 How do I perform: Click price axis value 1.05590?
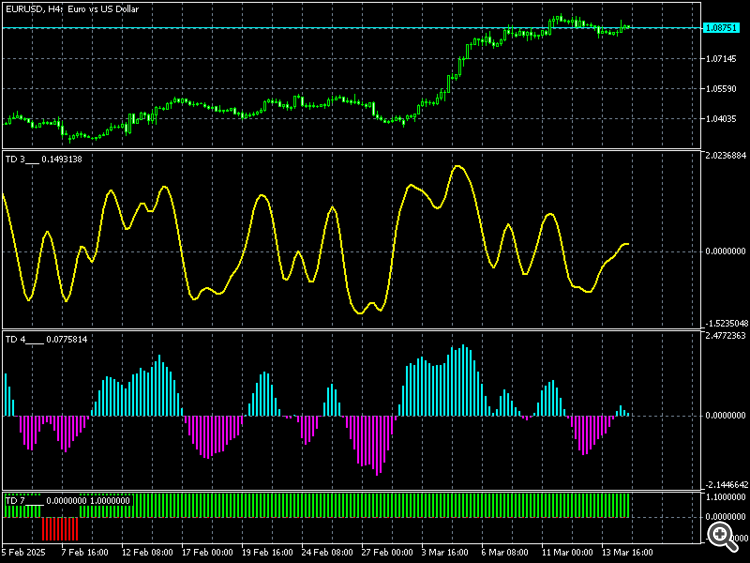pyautogui.click(x=721, y=89)
